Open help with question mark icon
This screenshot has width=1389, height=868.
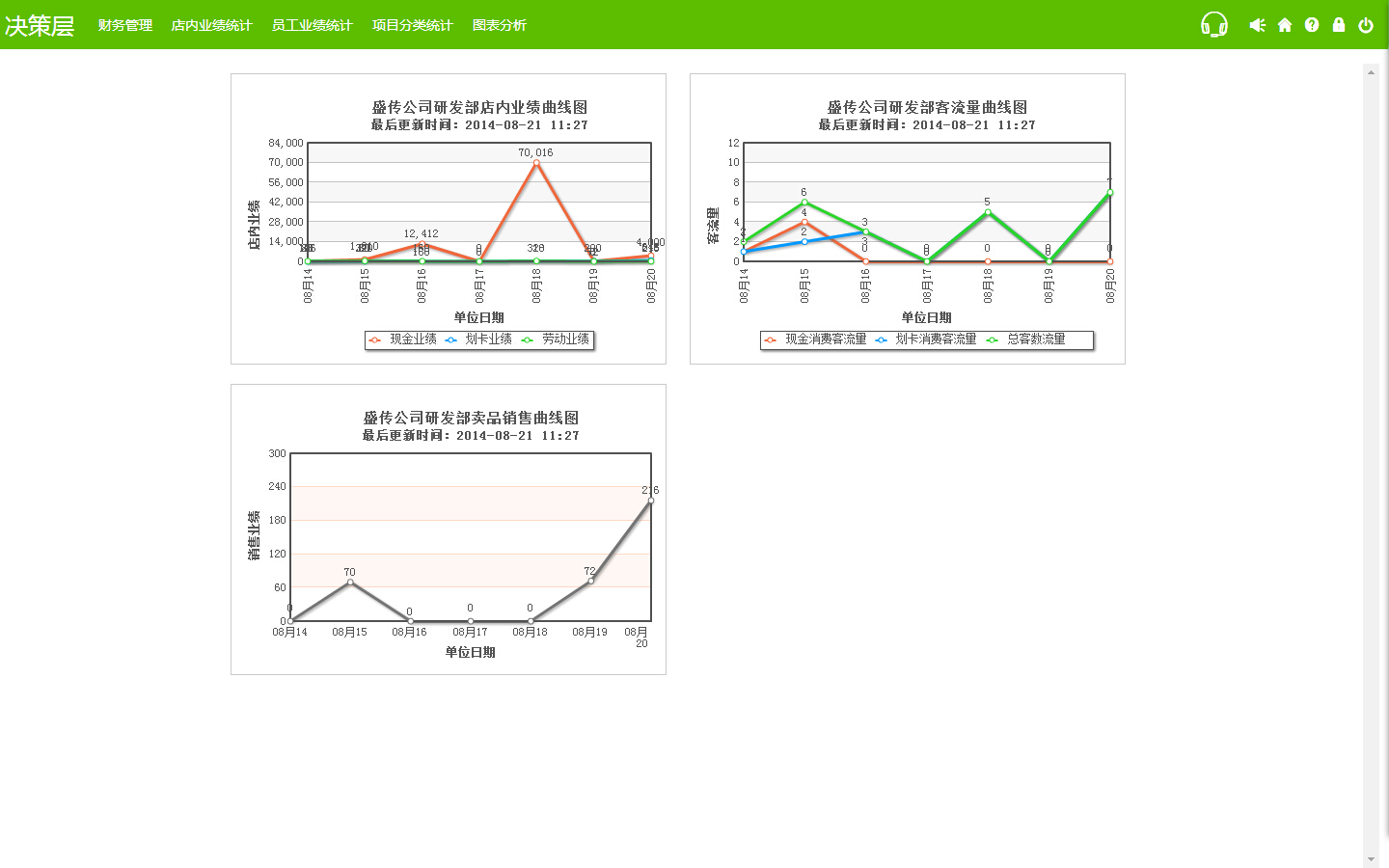1312,25
